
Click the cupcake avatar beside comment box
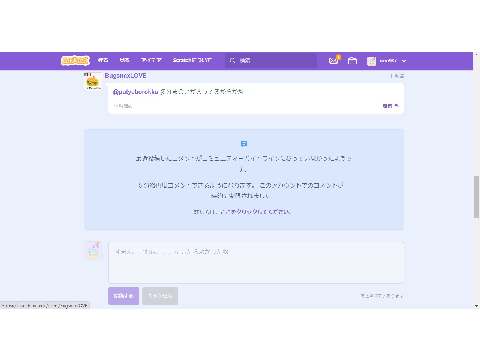pyautogui.click(x=93, y=251)
